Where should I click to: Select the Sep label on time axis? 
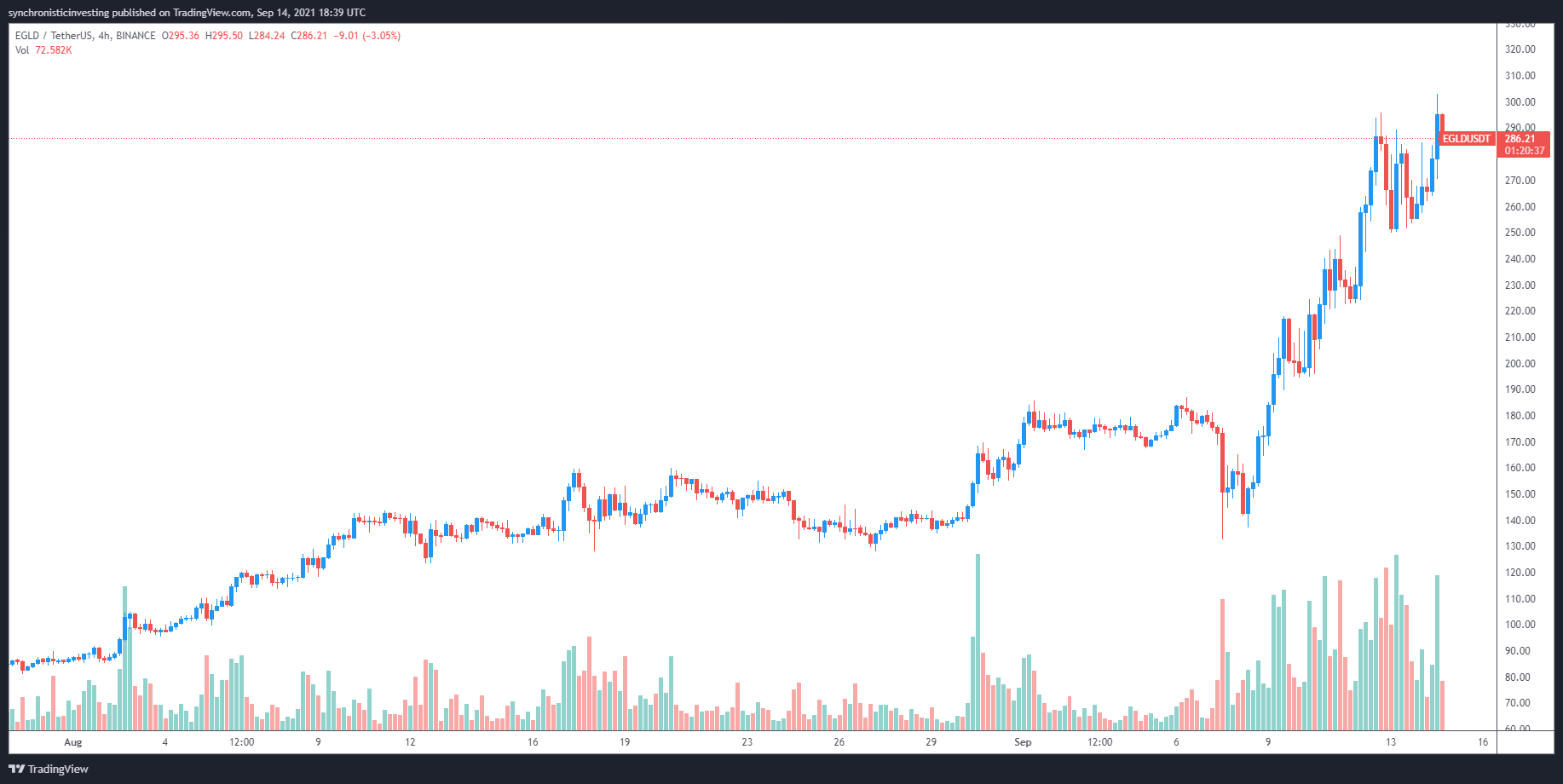1023,742
